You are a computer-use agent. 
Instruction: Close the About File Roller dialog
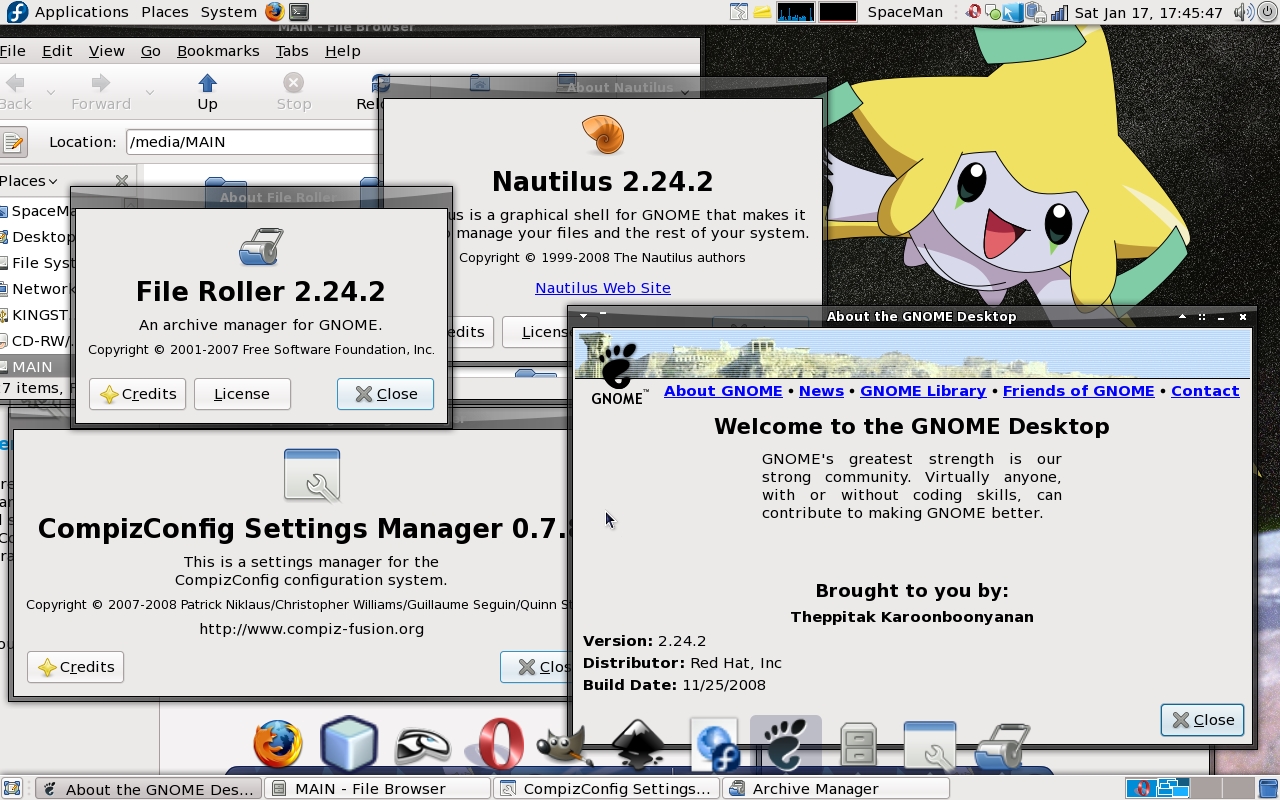(x=385, y=394)
